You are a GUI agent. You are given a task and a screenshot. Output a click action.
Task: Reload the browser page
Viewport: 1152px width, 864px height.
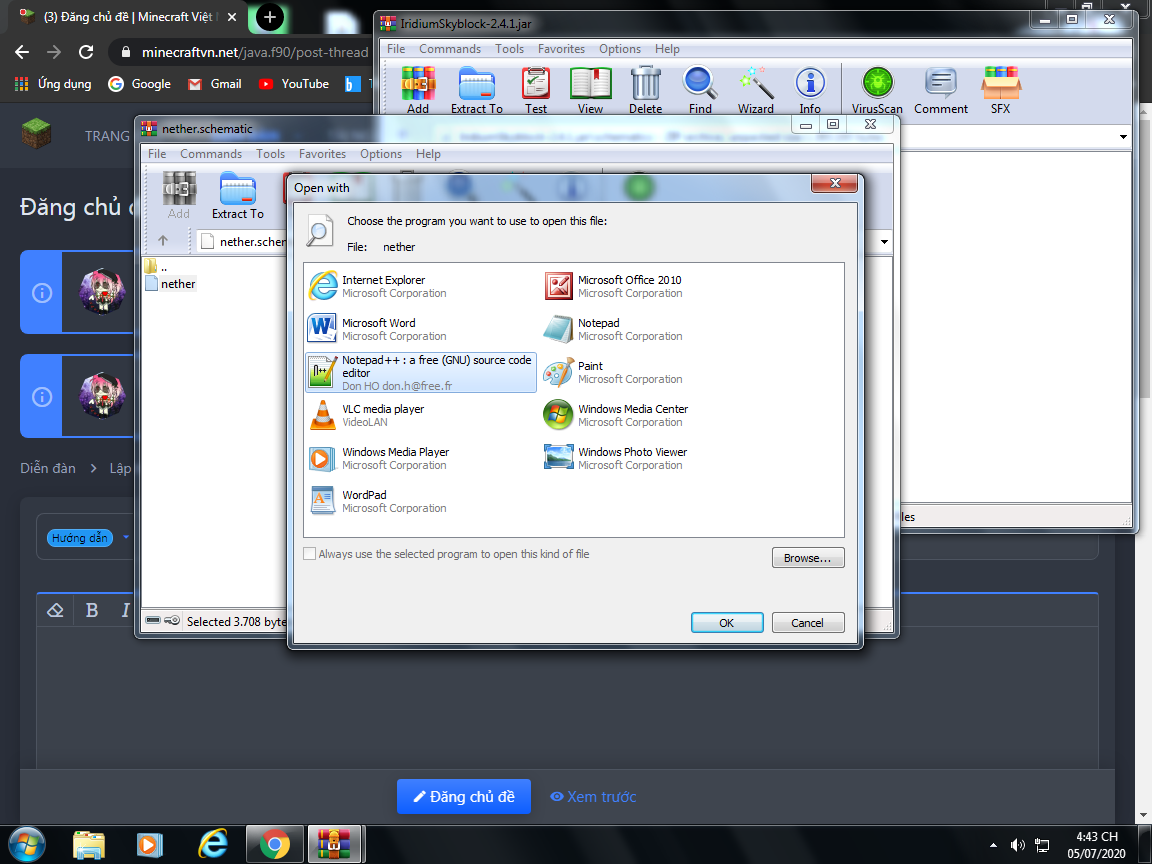[x=86, y=52]
